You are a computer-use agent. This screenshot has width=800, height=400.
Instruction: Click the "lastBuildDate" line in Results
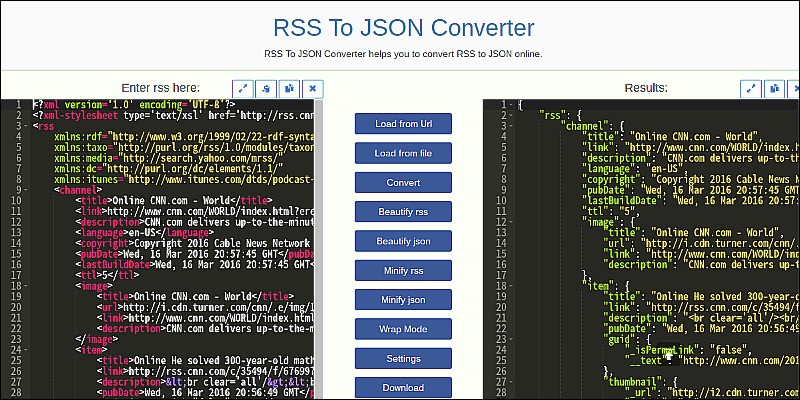[691, 201]
